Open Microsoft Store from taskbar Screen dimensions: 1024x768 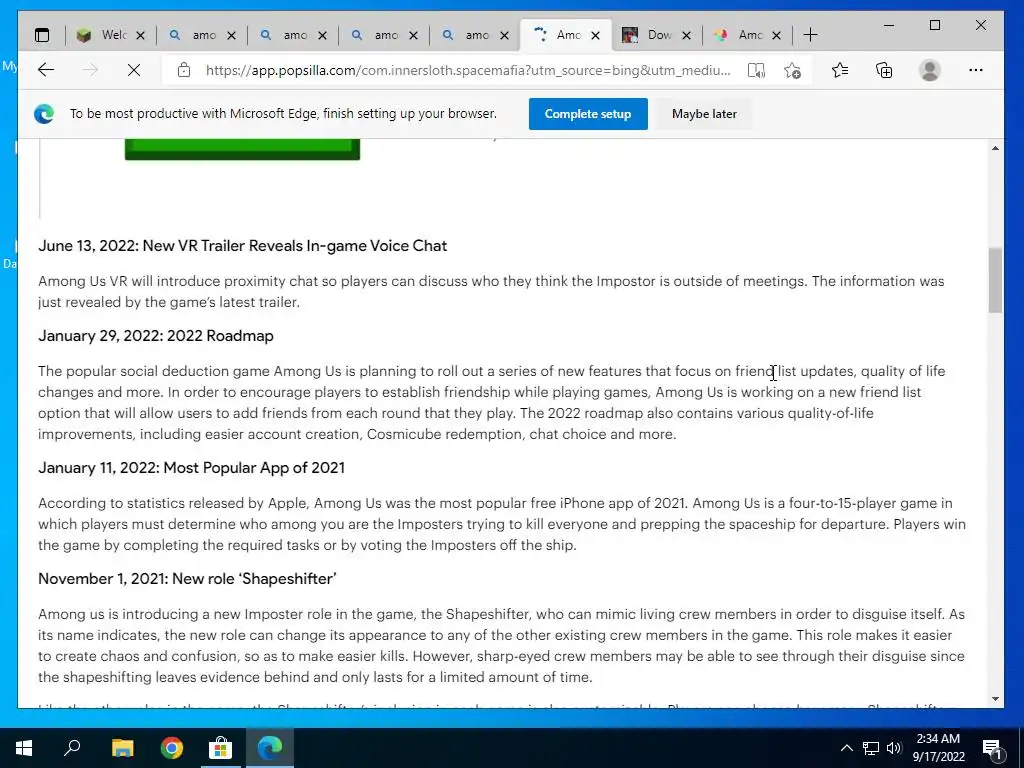[x=221, y=748]
